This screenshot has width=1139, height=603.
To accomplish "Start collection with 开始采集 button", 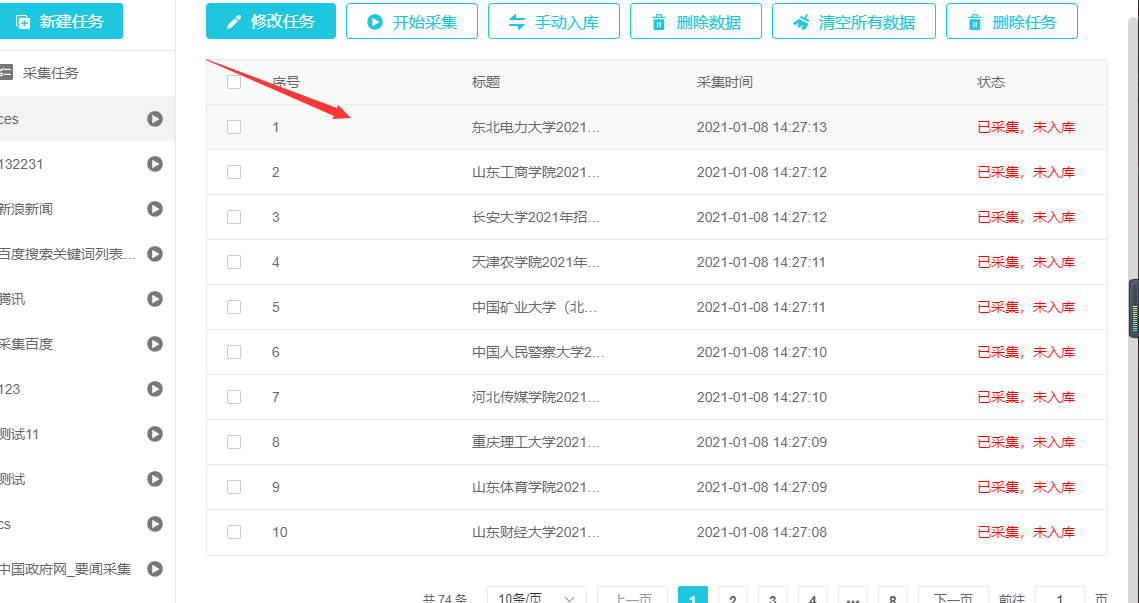I will [412, 21].
